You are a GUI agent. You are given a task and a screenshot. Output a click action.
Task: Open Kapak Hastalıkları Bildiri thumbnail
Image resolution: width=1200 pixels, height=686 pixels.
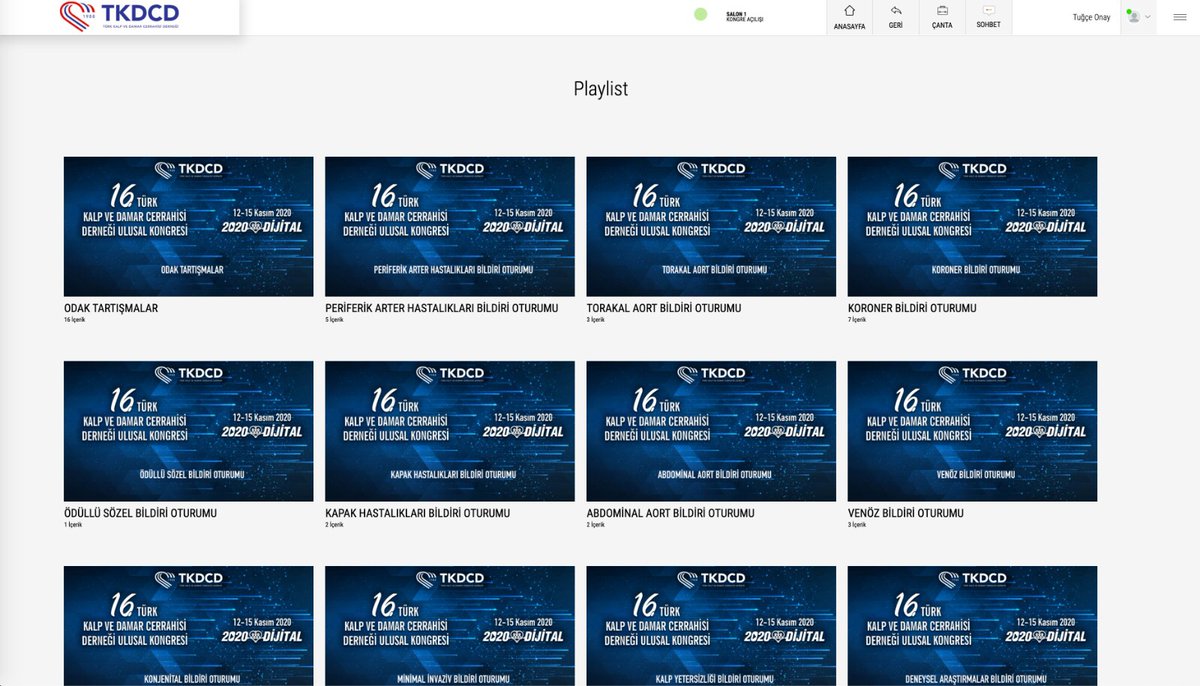pyautogui.click(x=450, y=431)
